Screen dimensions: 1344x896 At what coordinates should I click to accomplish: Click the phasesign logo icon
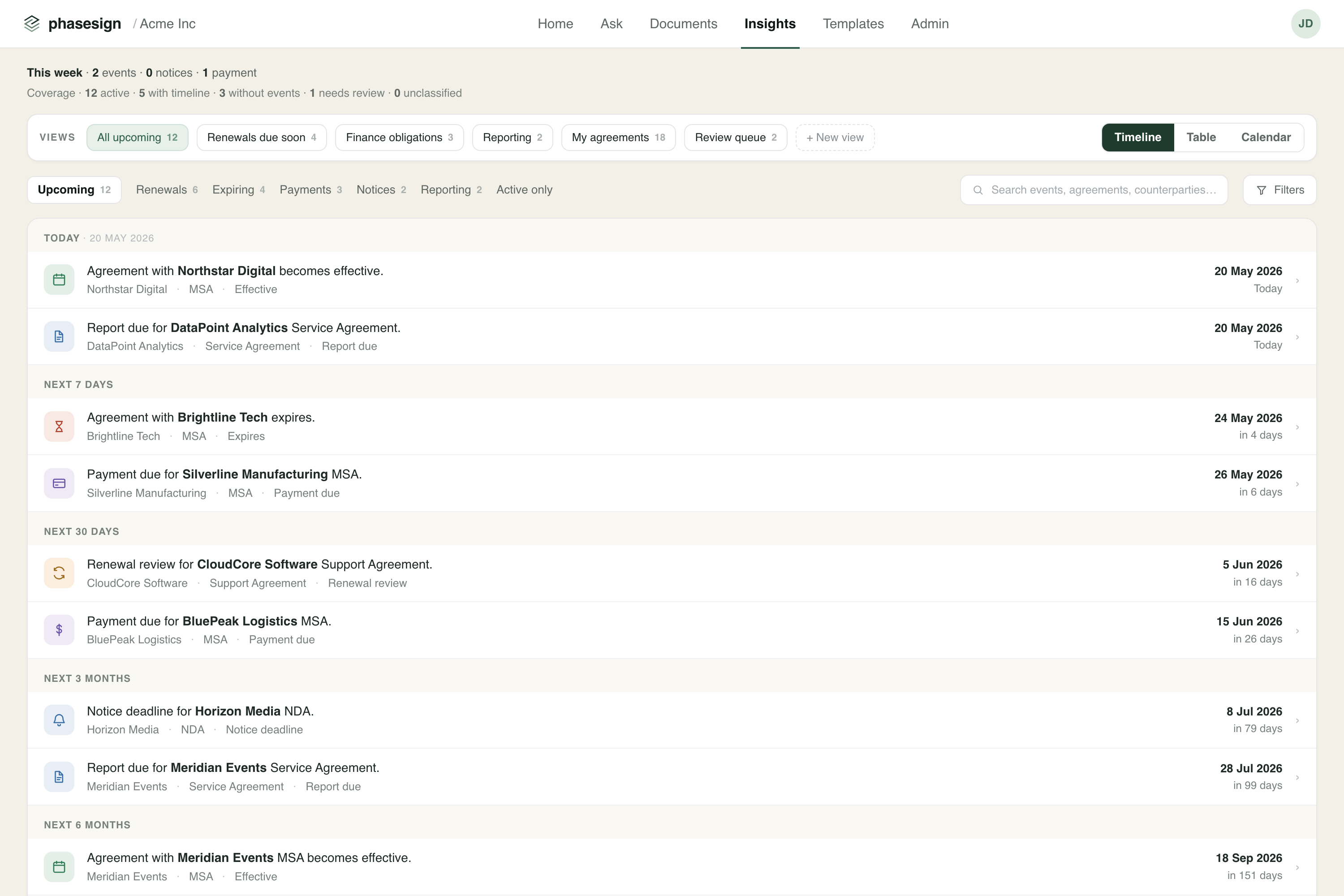[x=32, y=23]
